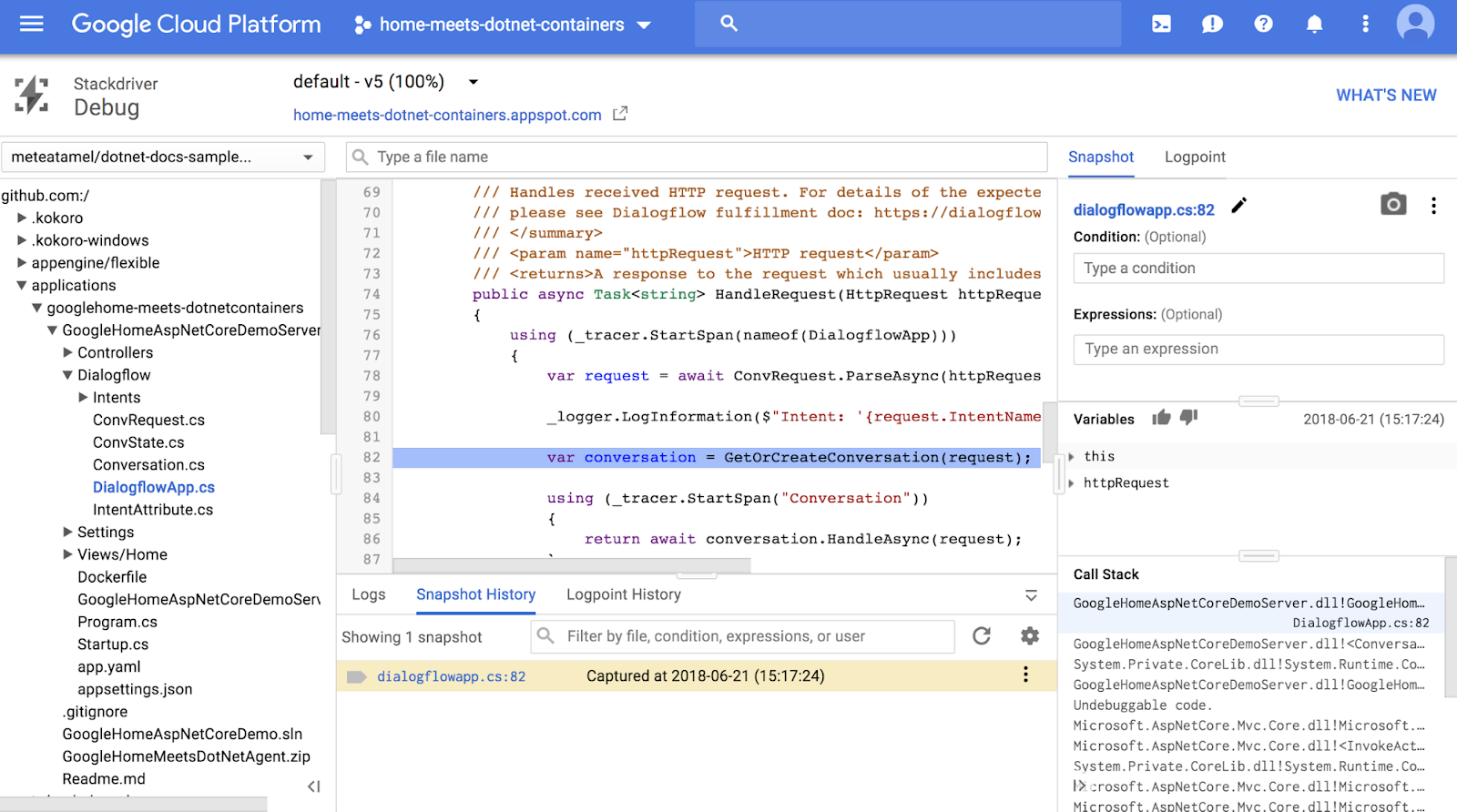Click the file name search field
The height and width of the screenshot is (812, 1457).
[697, 157]
